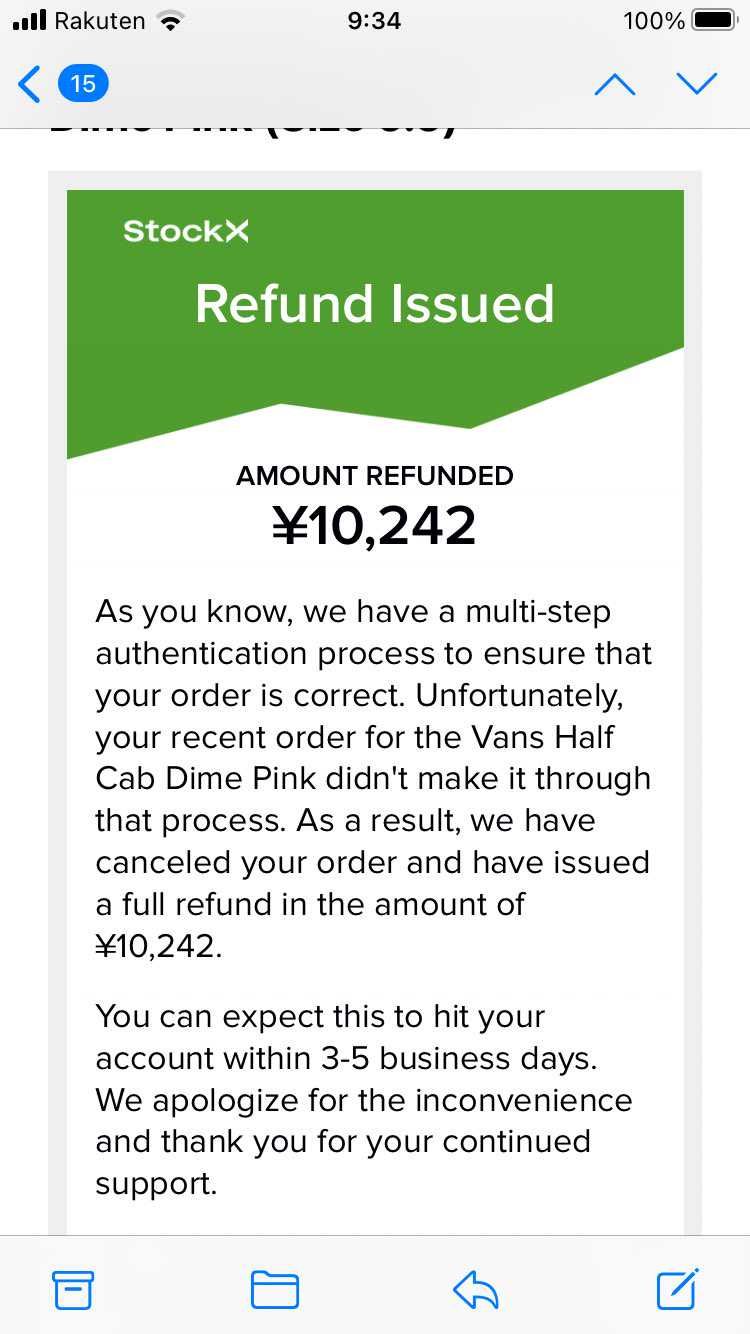Viewport: 750px width, 1334px height.
Task: Tap the reply arrow icon
Action: [x=476, y=1290]
